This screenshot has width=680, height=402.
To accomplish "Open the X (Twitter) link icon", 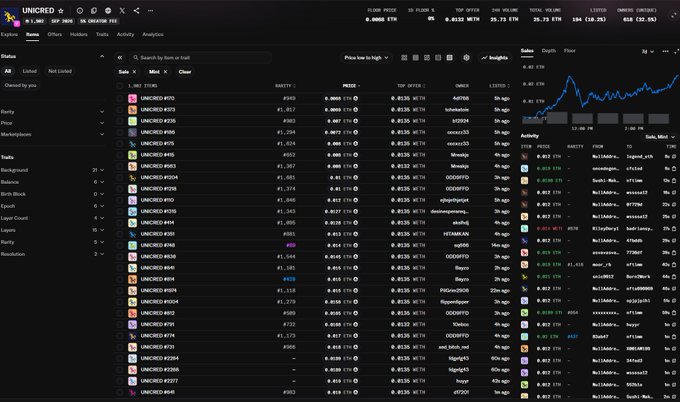I will tap(122, 10).
